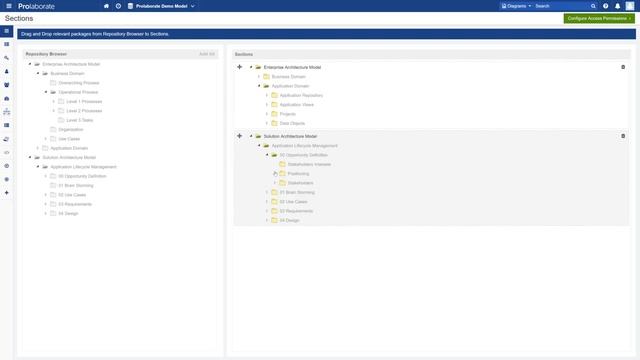Open help via the question mark icon
The width and height of the screenshot is (640, 360).
(x=606, y=6)
